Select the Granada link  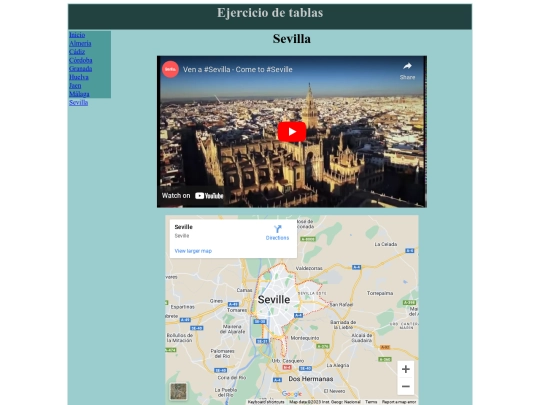81,69
